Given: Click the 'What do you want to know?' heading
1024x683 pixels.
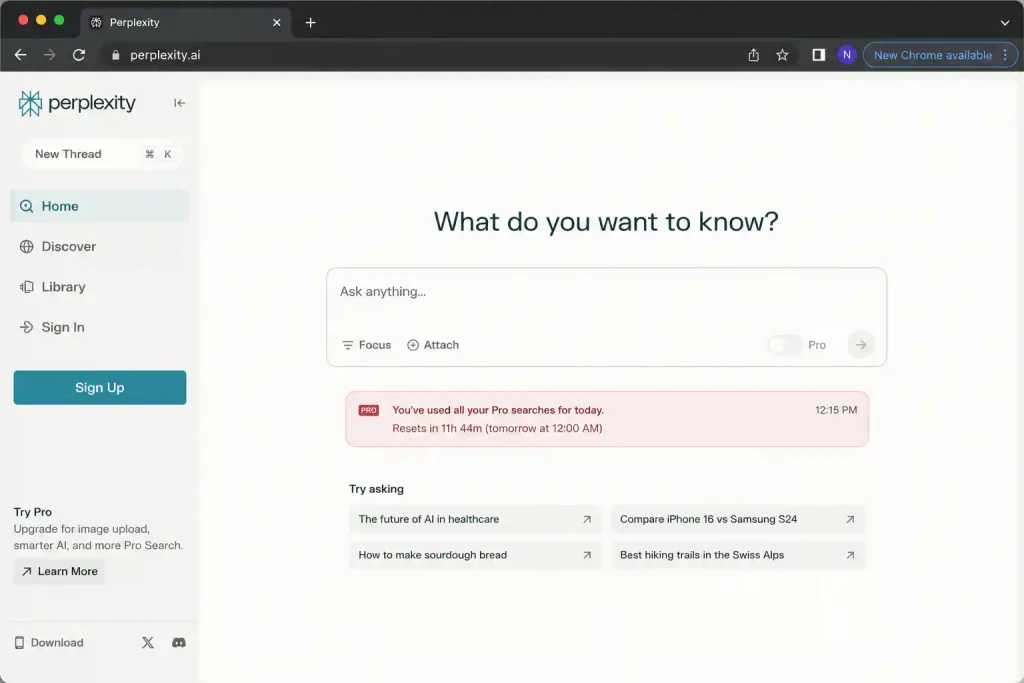Looking at the screenshot, I should tap(606, 222).
